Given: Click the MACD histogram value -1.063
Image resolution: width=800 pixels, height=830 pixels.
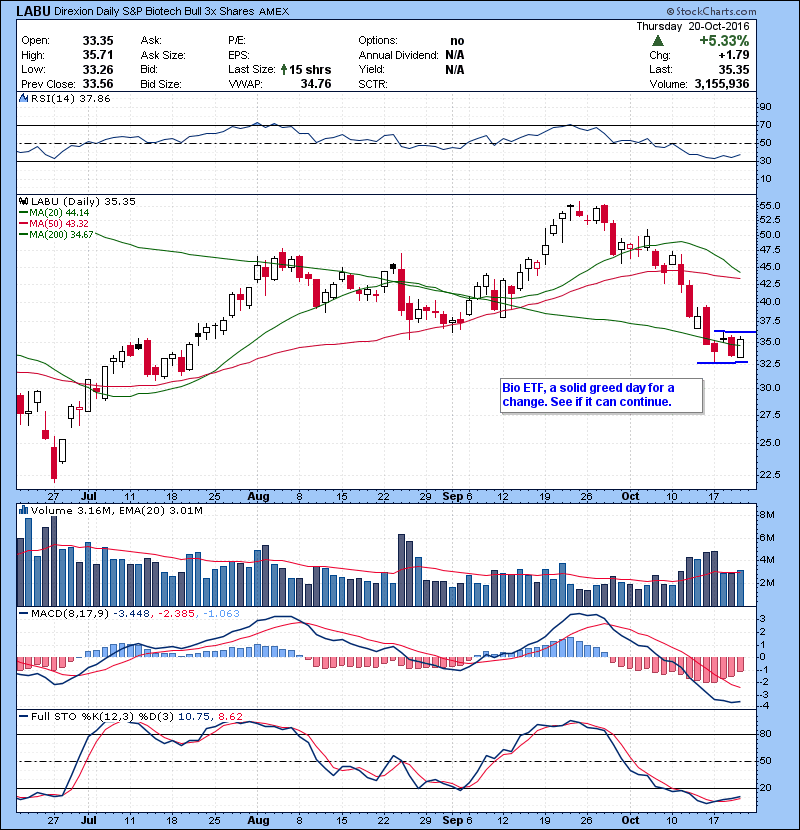Looking at the screenshot, I should (221, 614).
